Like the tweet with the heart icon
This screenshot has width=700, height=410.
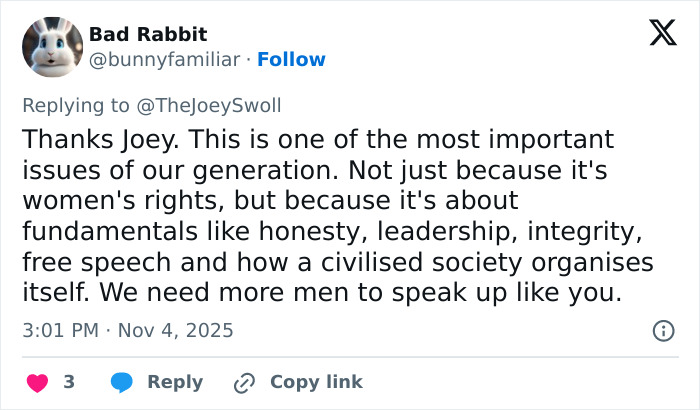coord(36,382)
